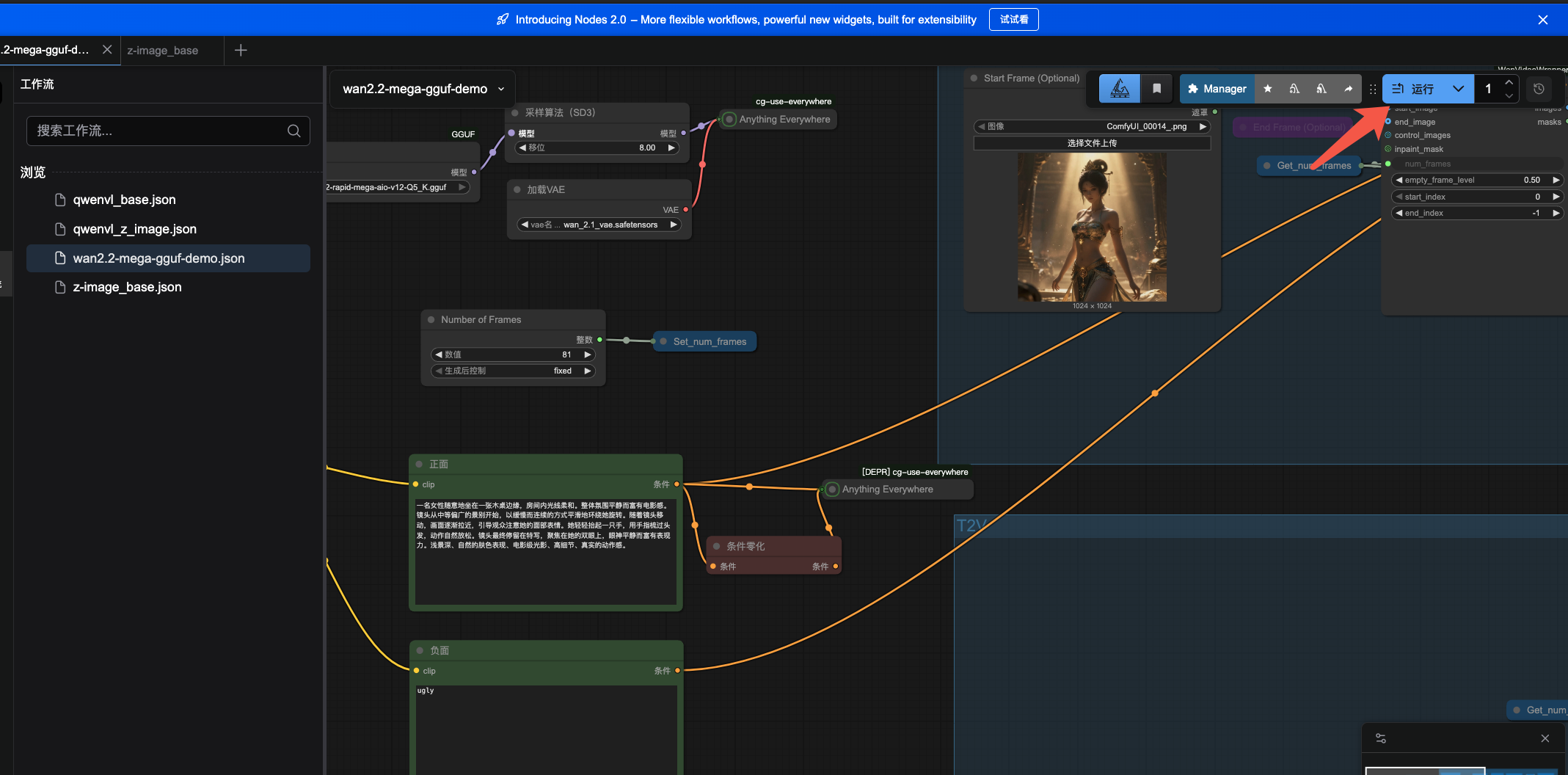Click the rocket icon in announcement banner
Image resolution: width=1568 pixels, height=775 pixels.
click(x=502, y=20)
